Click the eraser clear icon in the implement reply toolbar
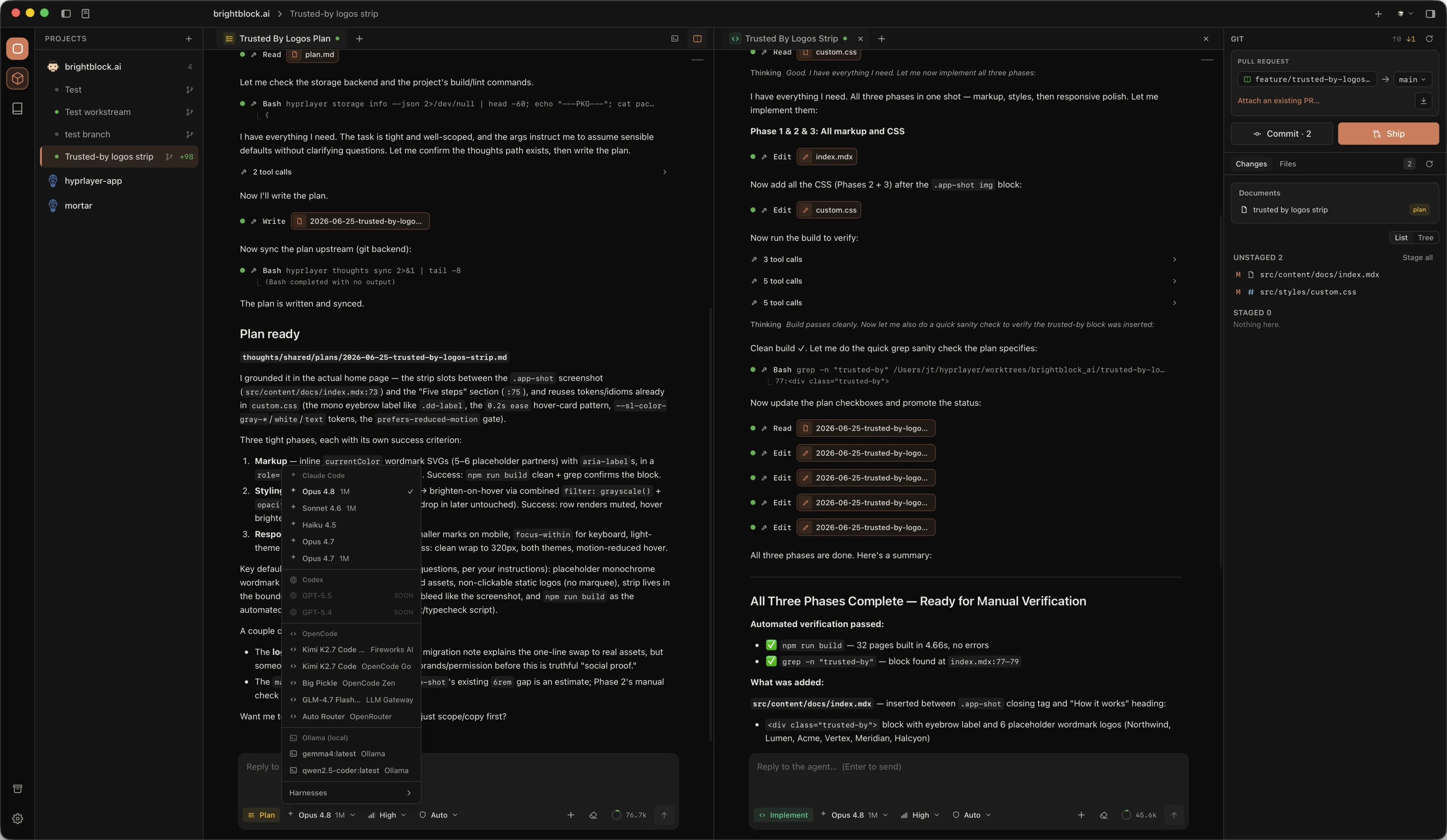 [1104, 815]
